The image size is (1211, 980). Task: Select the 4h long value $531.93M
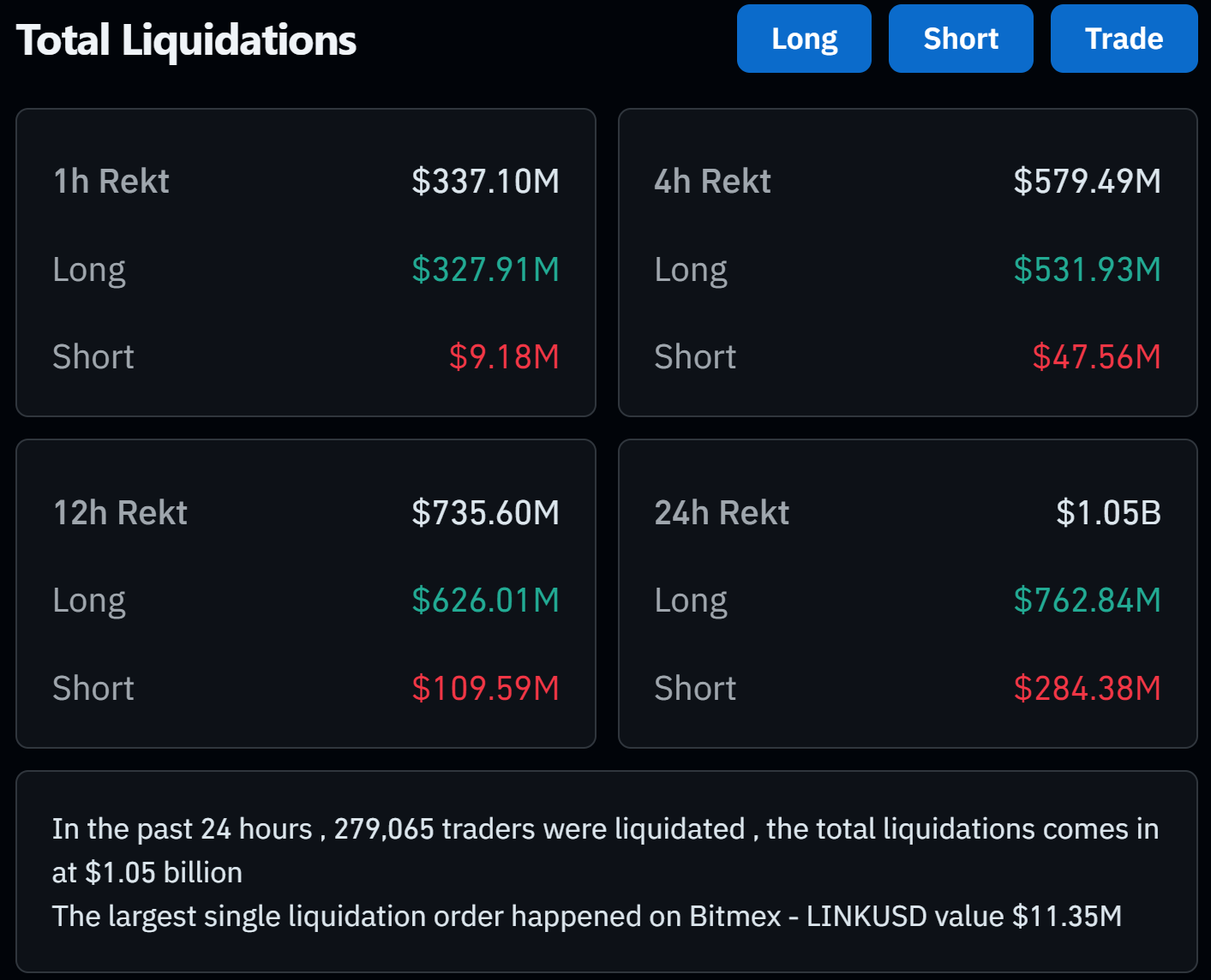[x=1087, y=270]
